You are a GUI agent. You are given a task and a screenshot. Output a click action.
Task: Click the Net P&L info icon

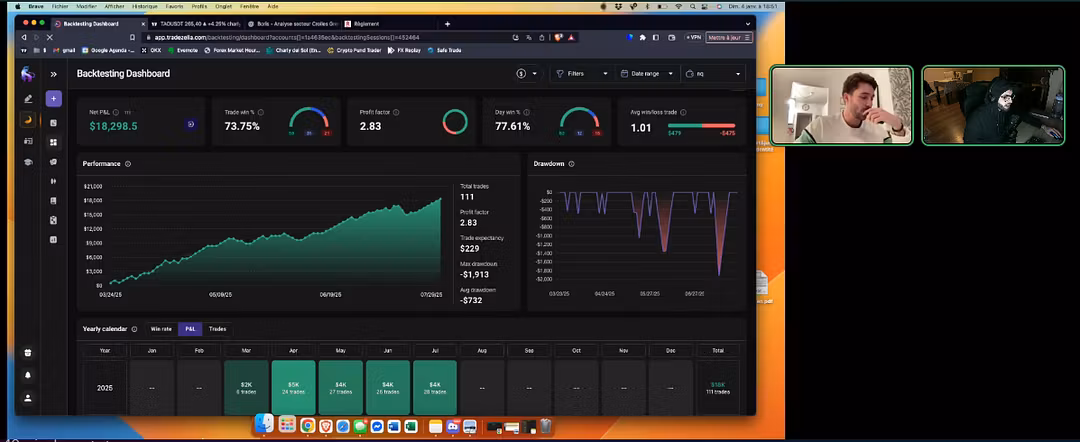pos(116,112)
